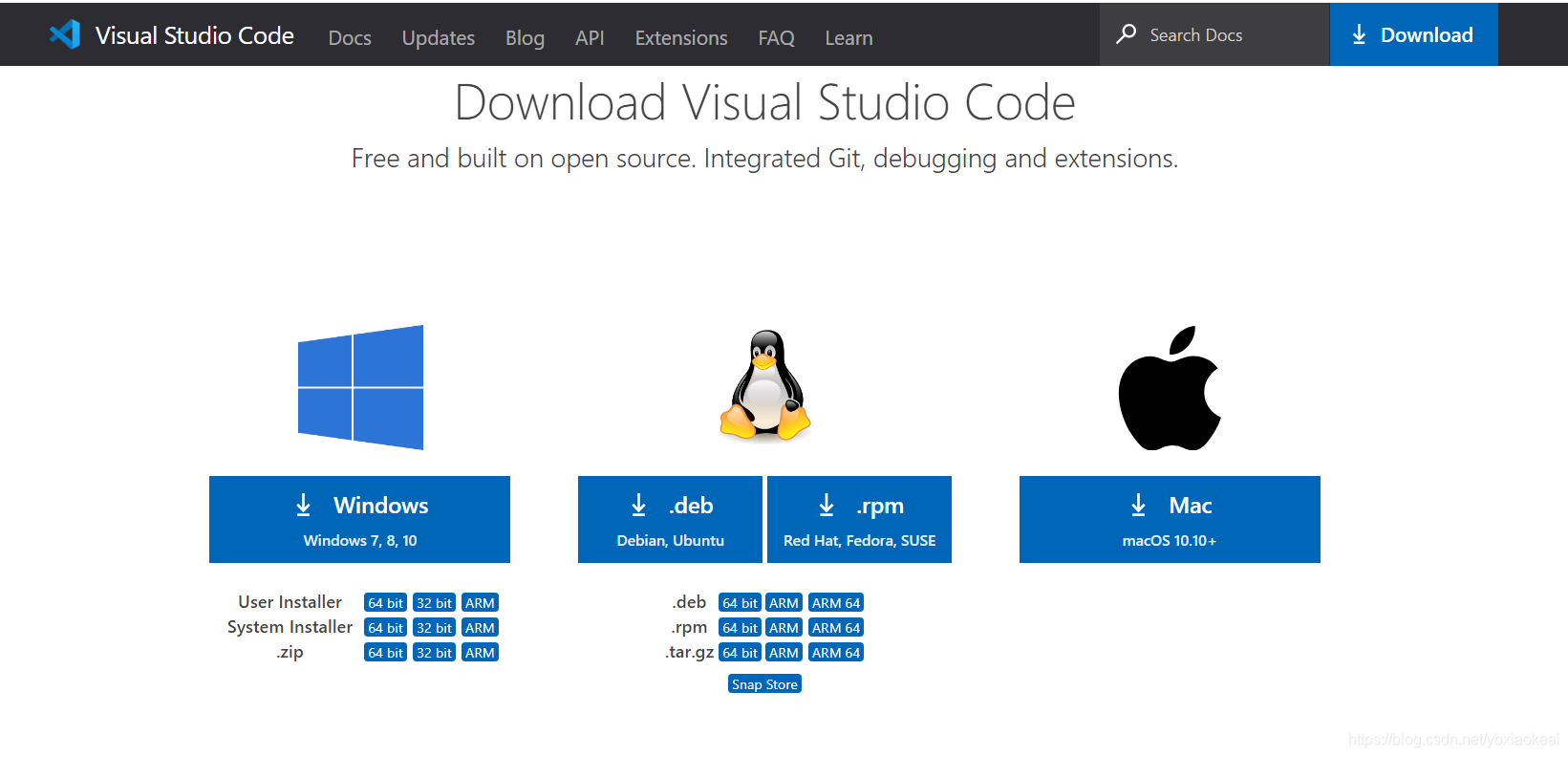Screen dimensions: 1568x757
Task: Select User Installer ARM
Action: point(480,603)
